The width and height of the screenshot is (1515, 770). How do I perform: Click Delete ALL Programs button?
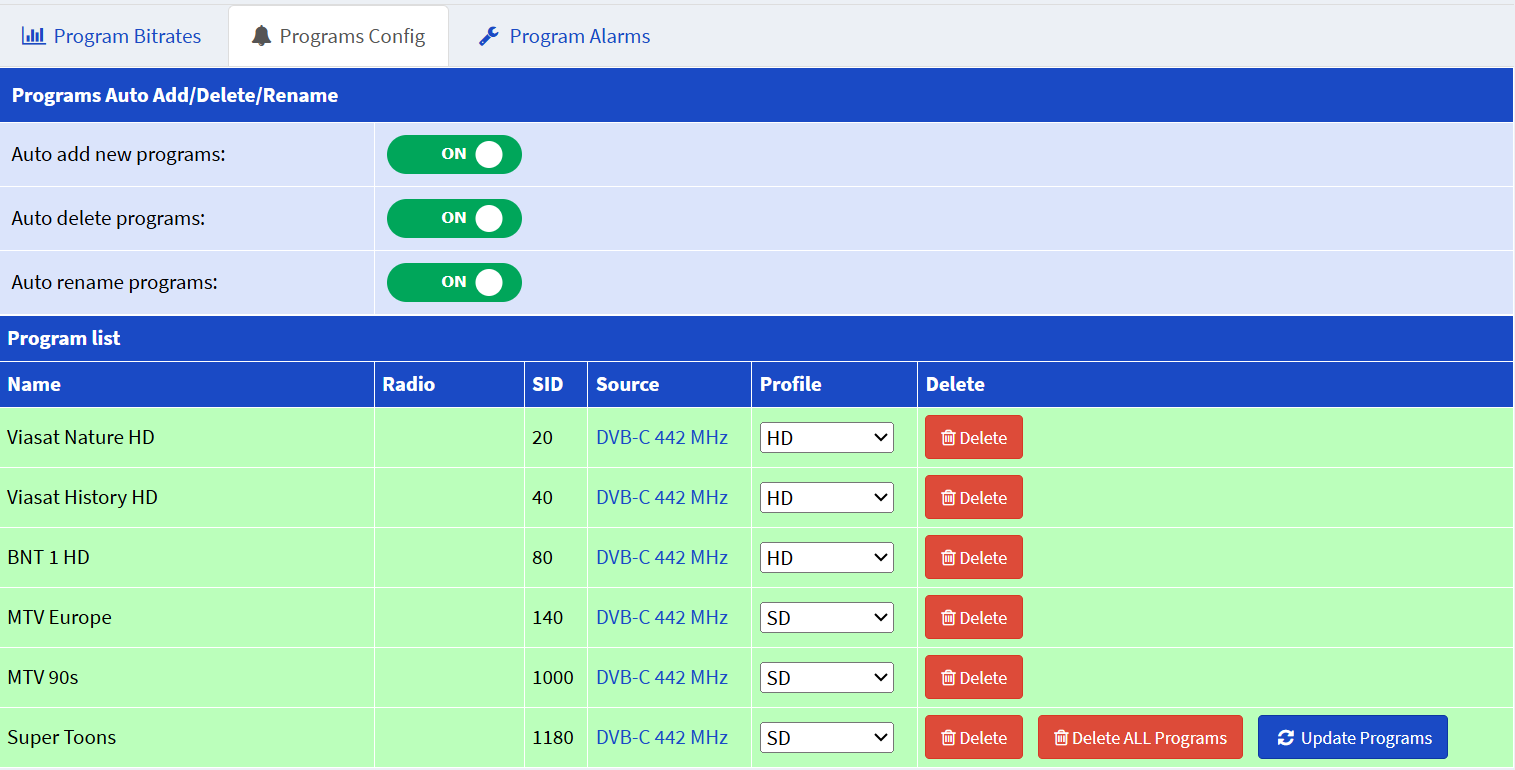tap(1140, 737)
